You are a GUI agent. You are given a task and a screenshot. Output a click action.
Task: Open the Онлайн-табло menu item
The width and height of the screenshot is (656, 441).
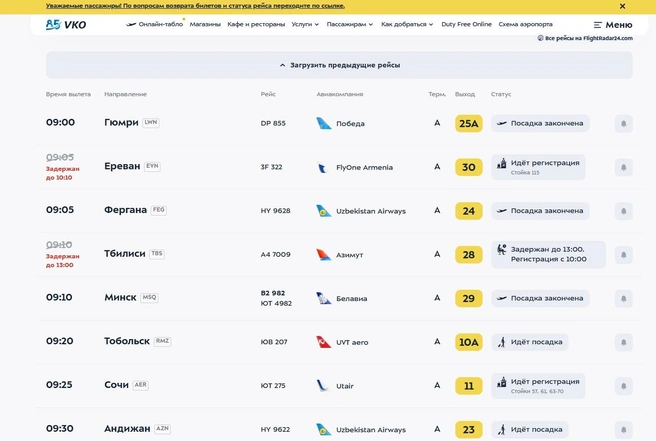pos(154,24)
